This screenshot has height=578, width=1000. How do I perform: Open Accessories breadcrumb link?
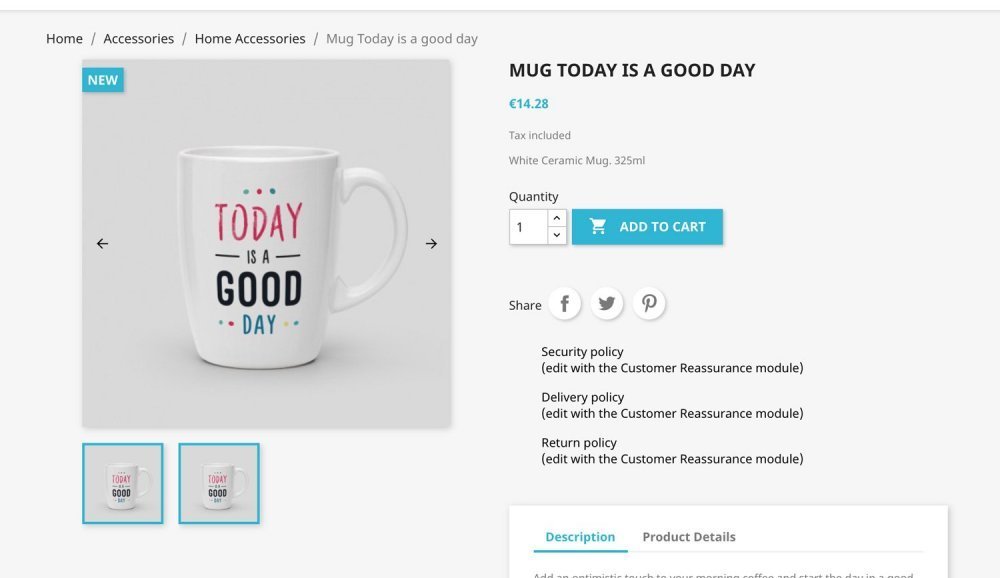coord(139,39)
